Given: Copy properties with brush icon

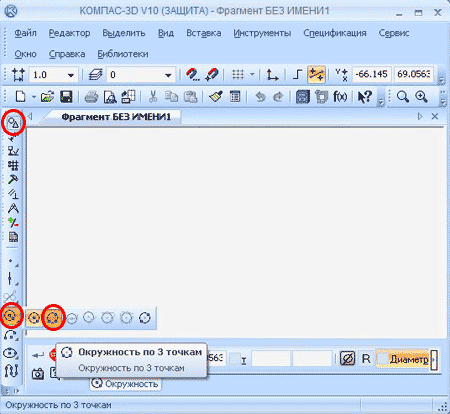Looking at the screenshot, I should coord(216,97).
